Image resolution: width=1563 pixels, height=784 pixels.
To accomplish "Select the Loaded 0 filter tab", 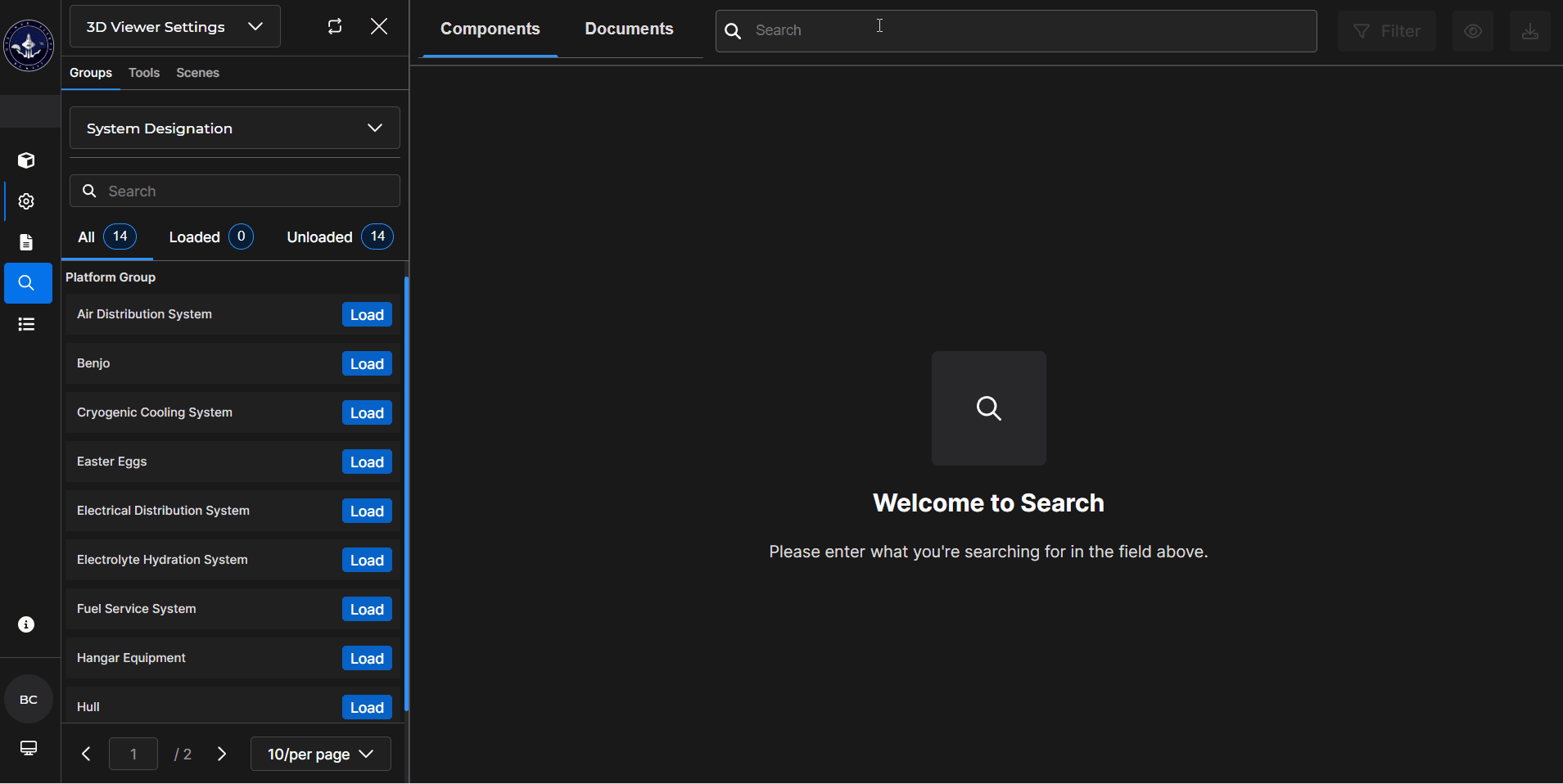I will point(211,237).
